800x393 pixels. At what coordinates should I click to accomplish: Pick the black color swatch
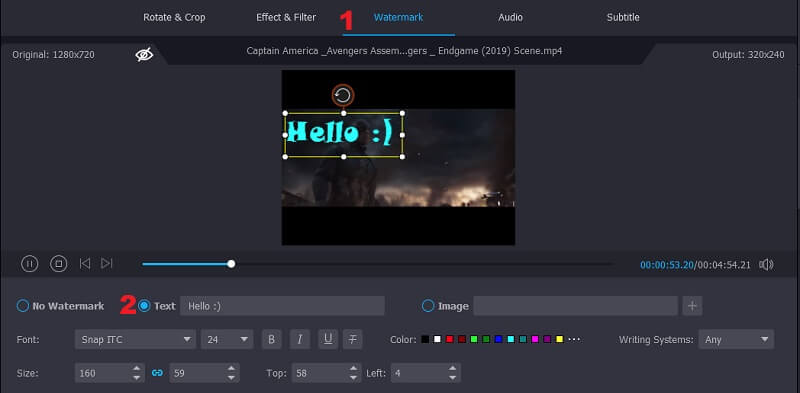(x=425, y=339)
